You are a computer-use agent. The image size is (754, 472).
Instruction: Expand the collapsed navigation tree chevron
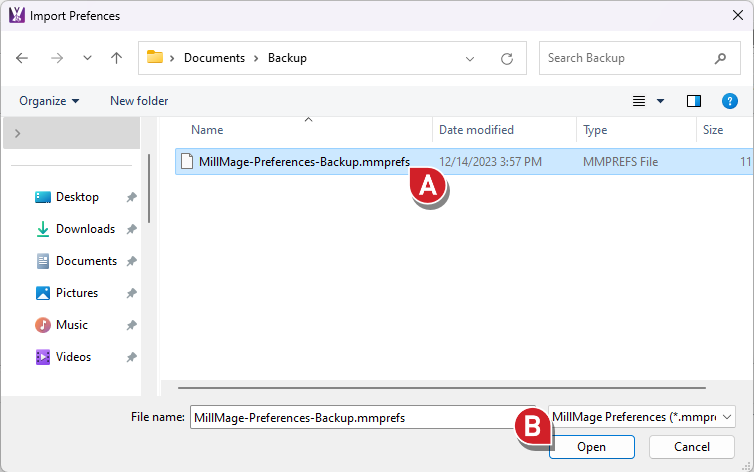coord(18,133)
